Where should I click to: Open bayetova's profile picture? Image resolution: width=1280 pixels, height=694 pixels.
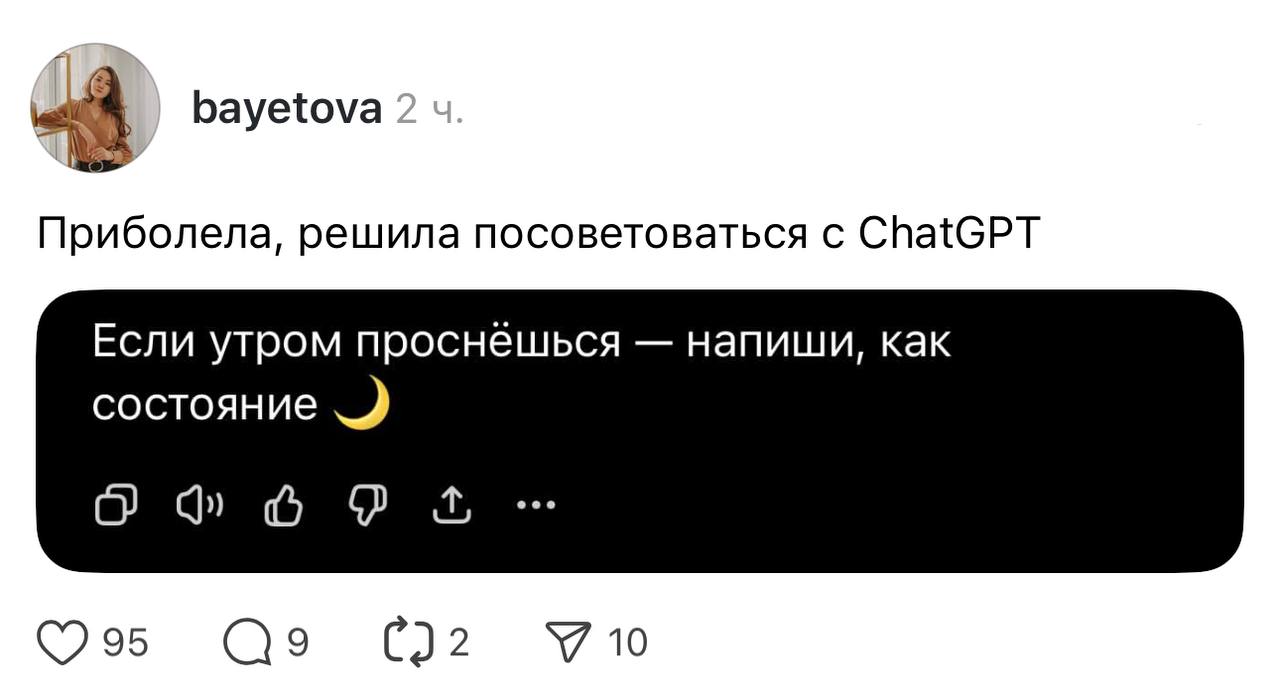point(96,108)
